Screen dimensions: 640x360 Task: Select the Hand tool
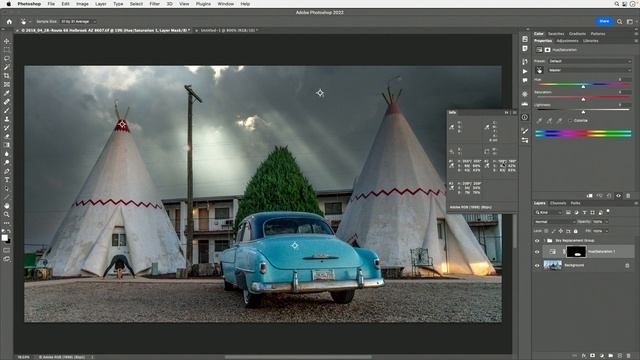(x=7, y=206)
